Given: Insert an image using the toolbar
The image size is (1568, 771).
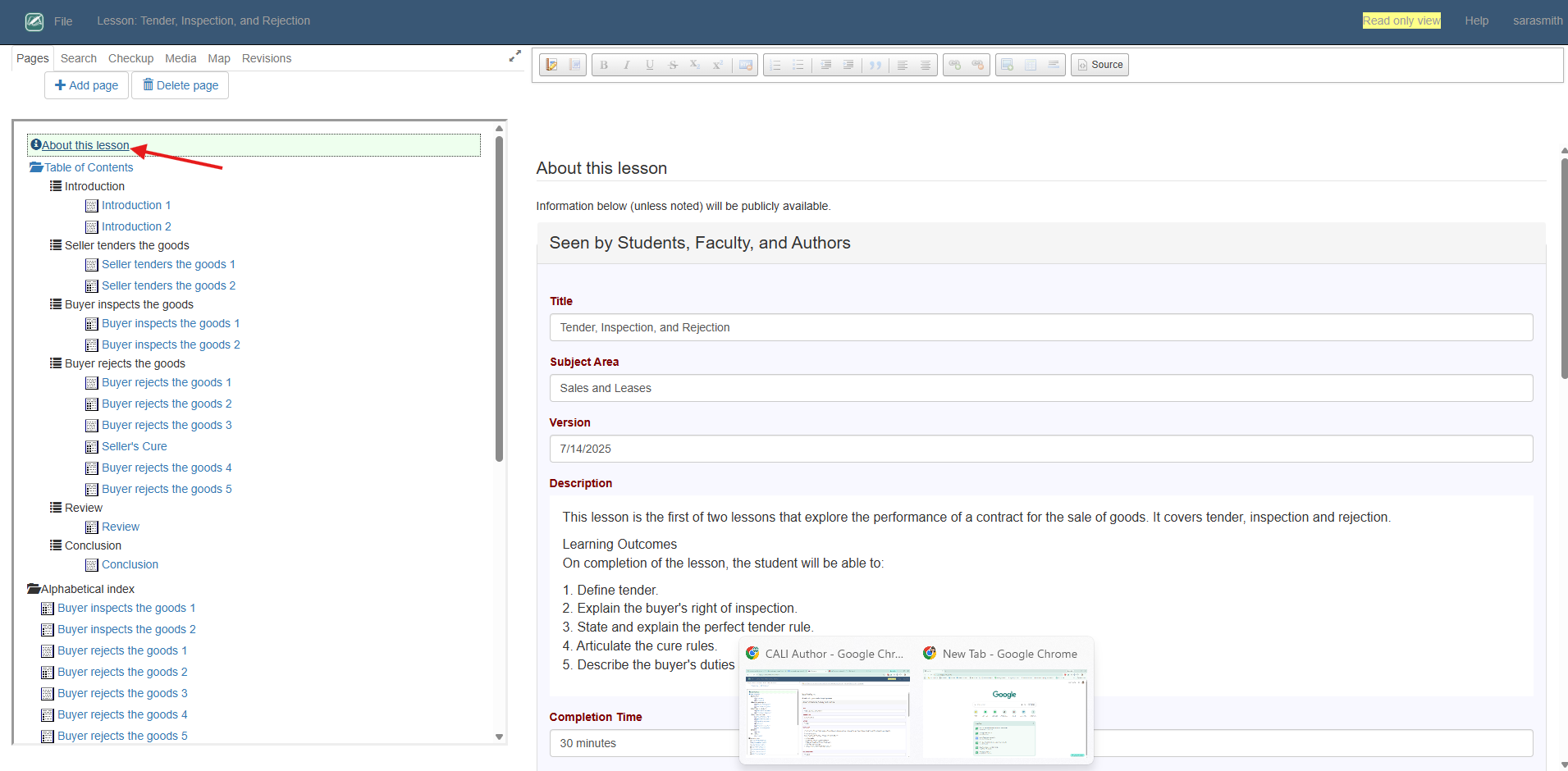Looking at the screenshot, I should 1006,65.
